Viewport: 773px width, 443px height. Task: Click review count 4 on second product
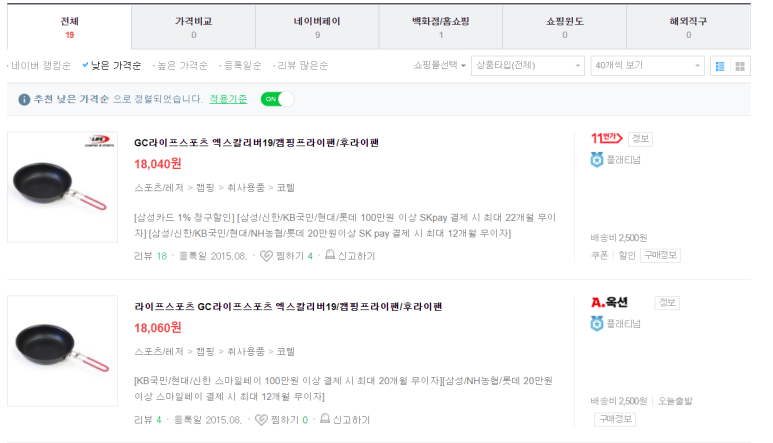pyautogui.click(x=159, y=420)
